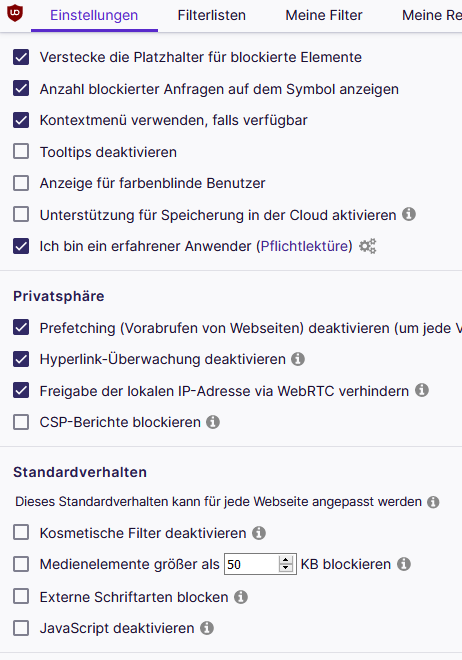The width and height of the screenshot is (462, 660).
Task: Increase media size with stepper up arrow
Action: pos(286,560)
